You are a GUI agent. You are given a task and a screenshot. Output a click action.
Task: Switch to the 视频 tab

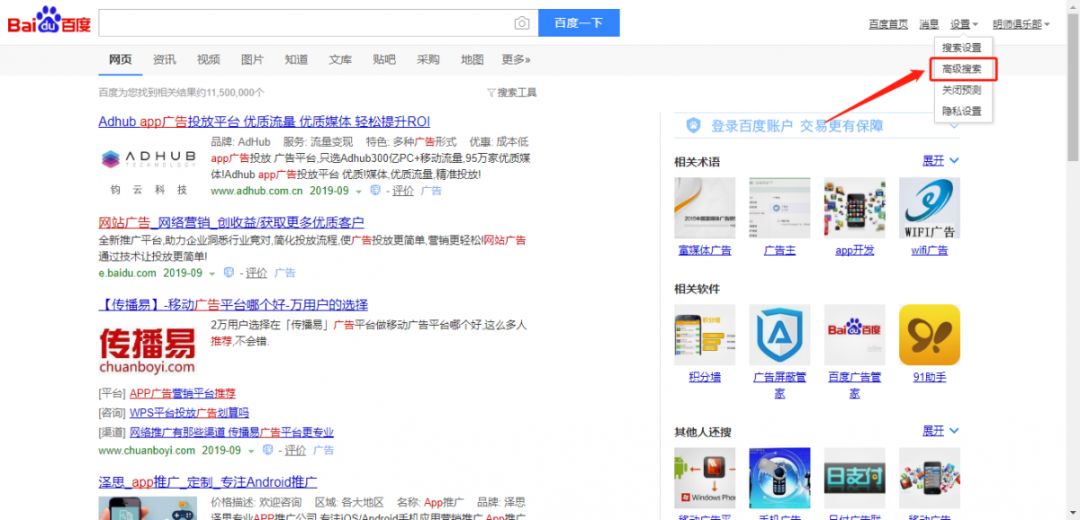pos(209,60)
